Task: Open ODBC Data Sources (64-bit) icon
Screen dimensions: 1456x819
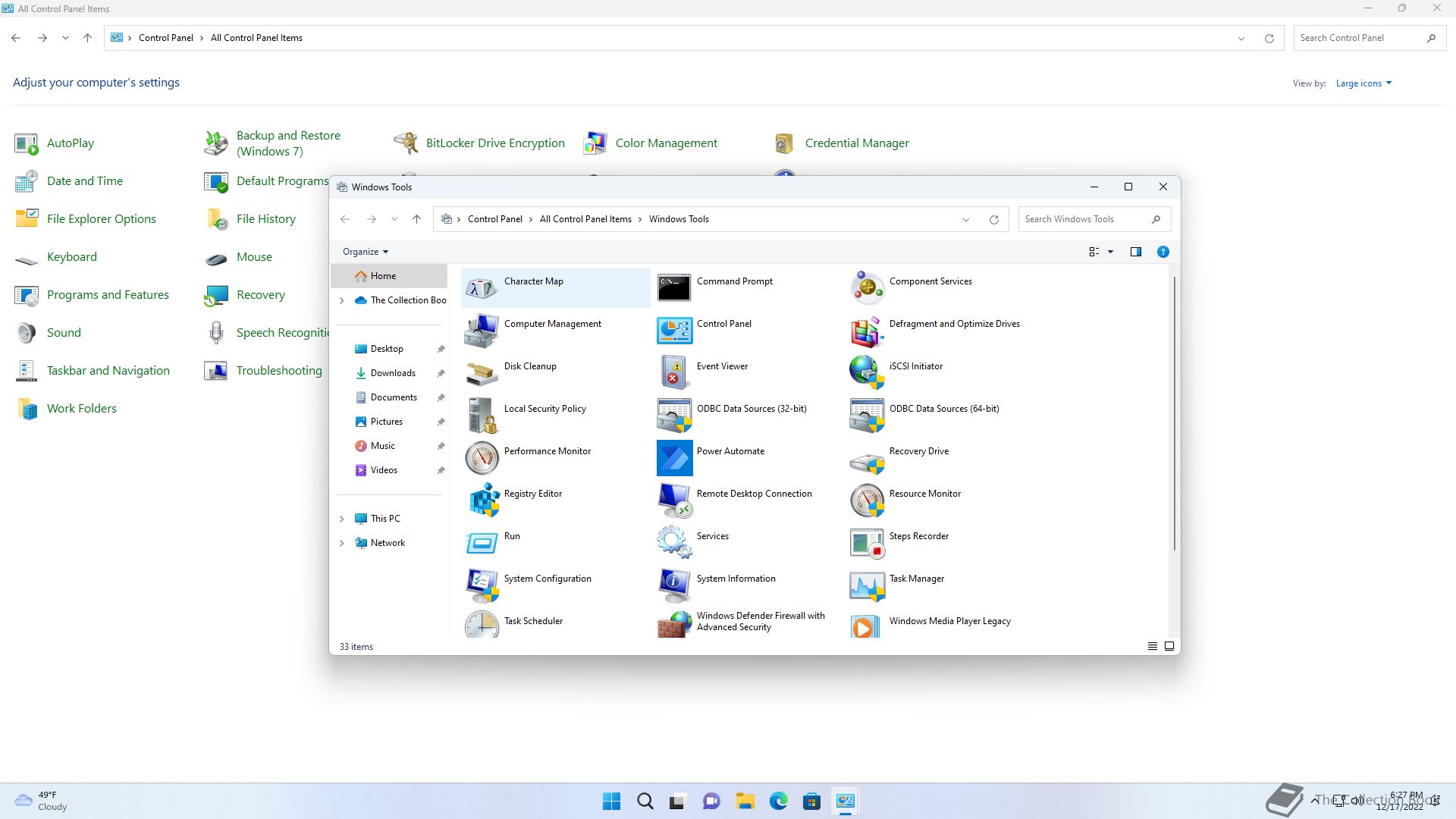Action: click(x=867, y=416)
